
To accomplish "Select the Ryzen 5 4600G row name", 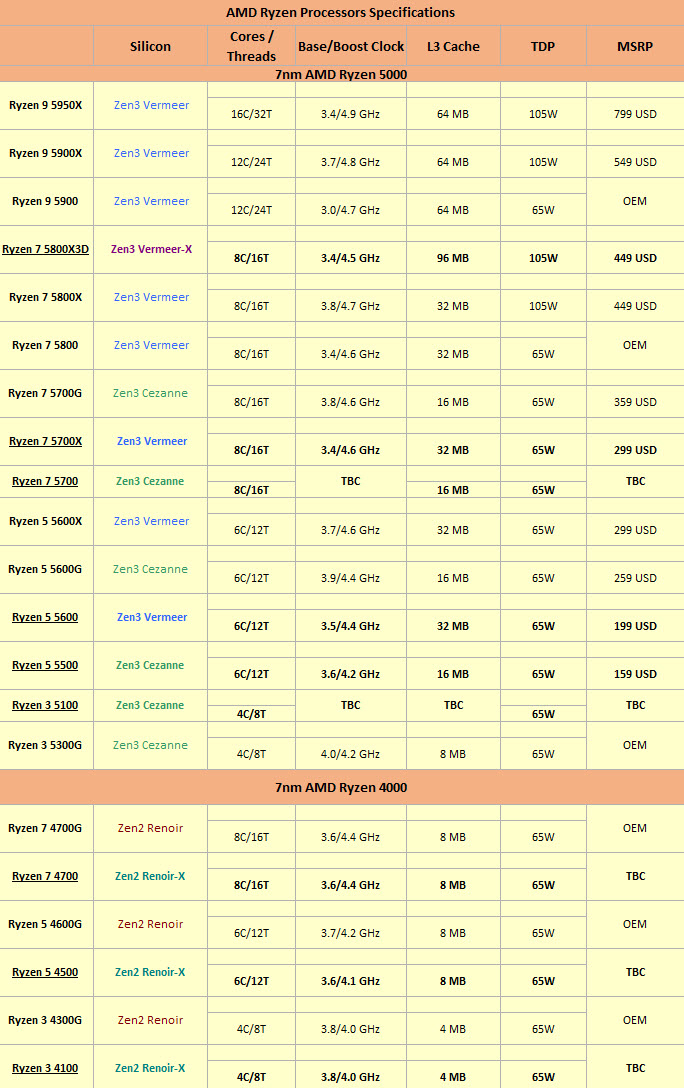I will pos(45,924).
